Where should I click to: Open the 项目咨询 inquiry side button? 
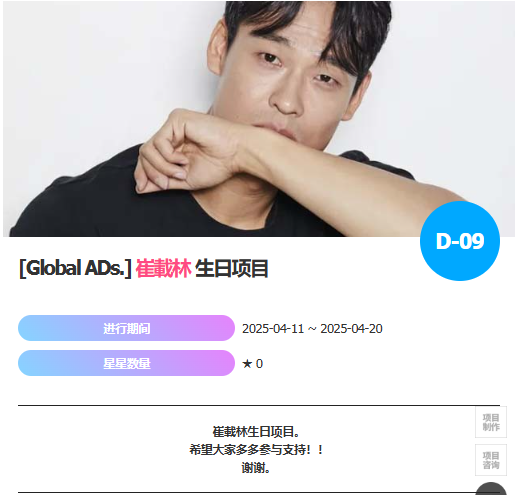[491, 460]
